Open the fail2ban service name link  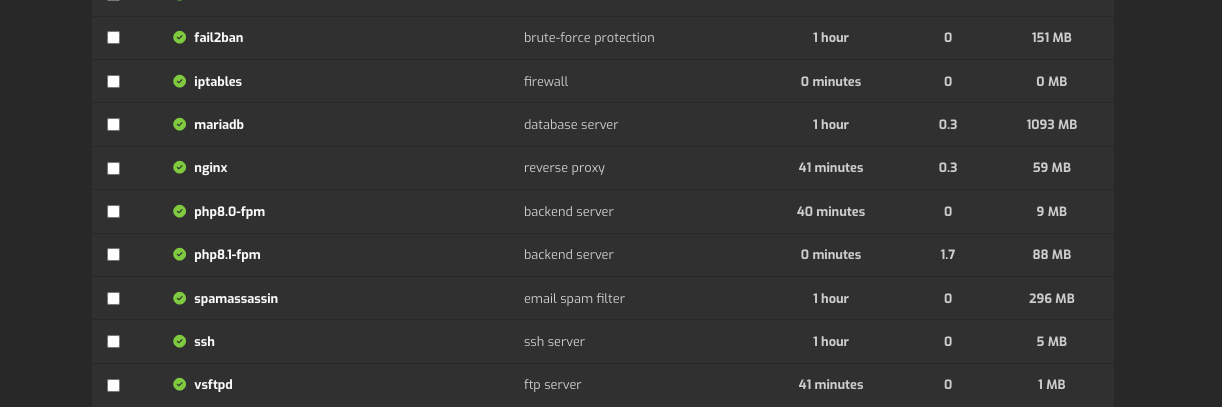(x=218, y=38)
